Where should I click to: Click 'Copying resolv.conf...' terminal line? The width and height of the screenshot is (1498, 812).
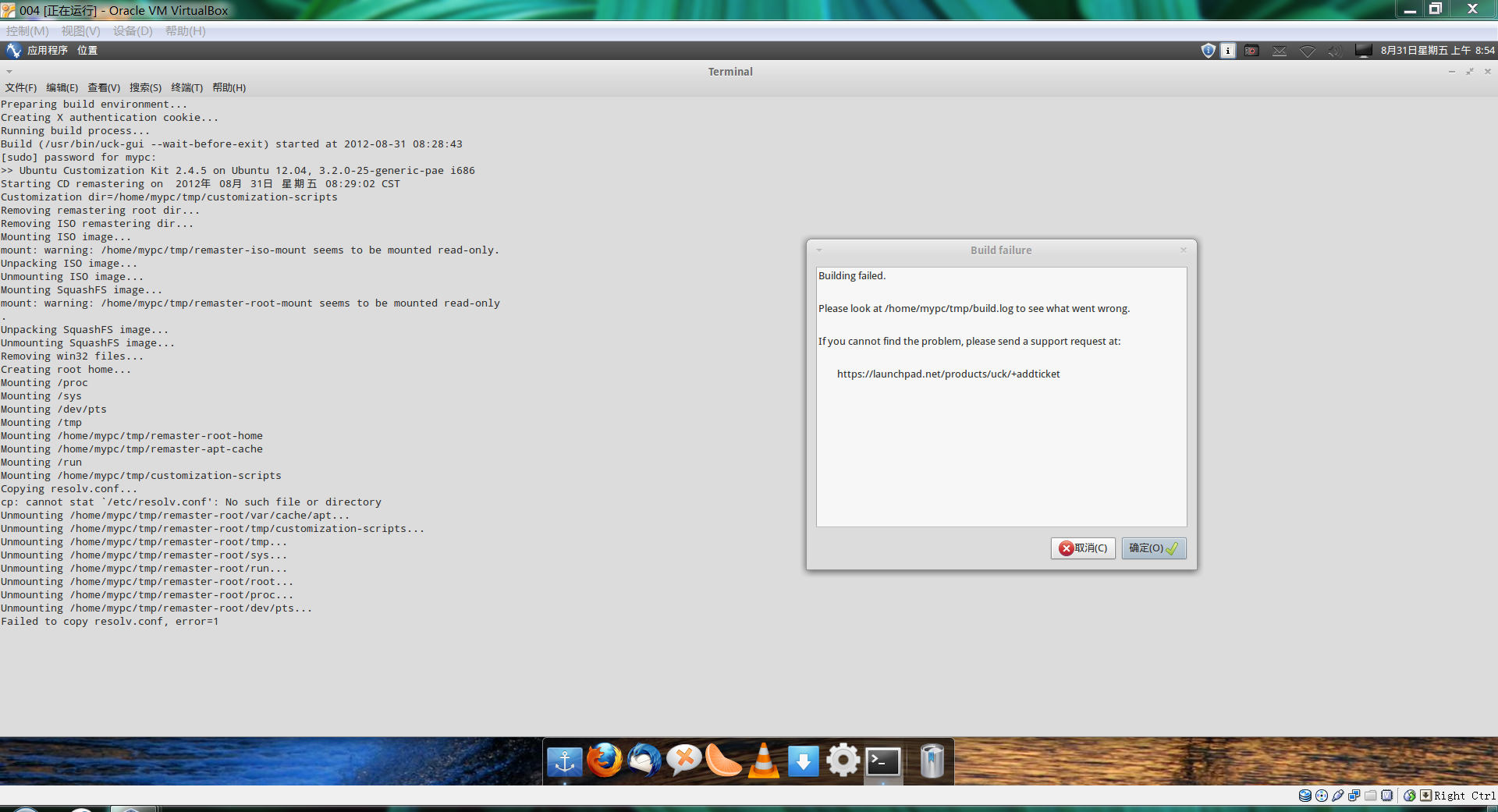click(69, 489)
